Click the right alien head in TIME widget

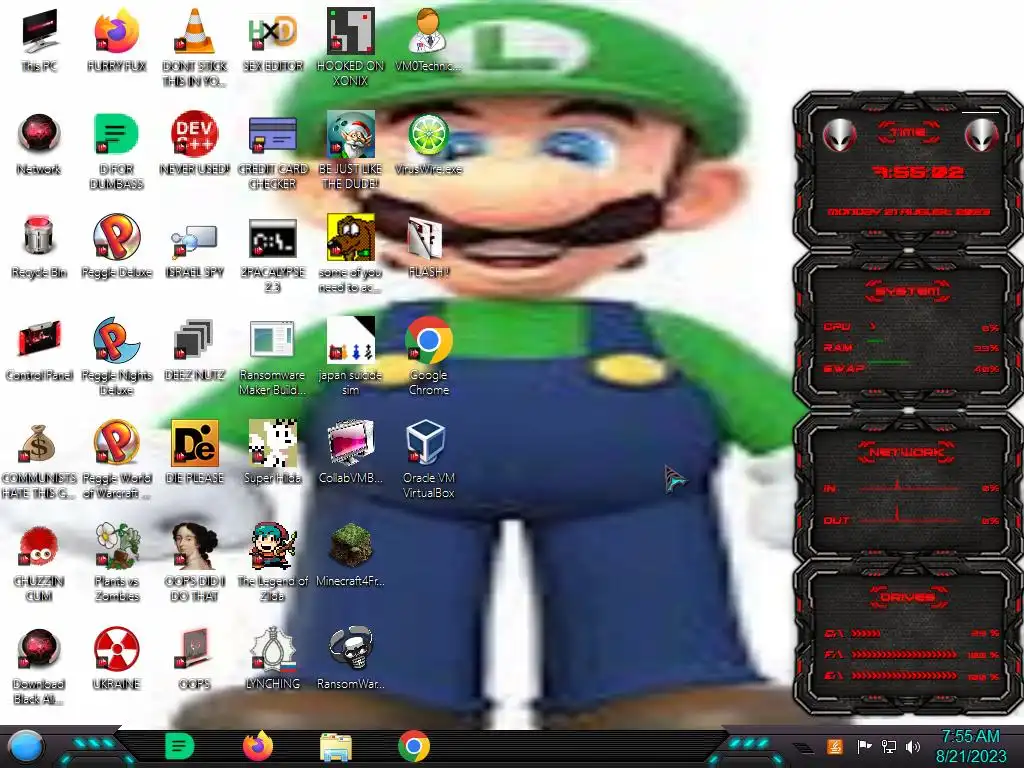click(x=980, y=135)
